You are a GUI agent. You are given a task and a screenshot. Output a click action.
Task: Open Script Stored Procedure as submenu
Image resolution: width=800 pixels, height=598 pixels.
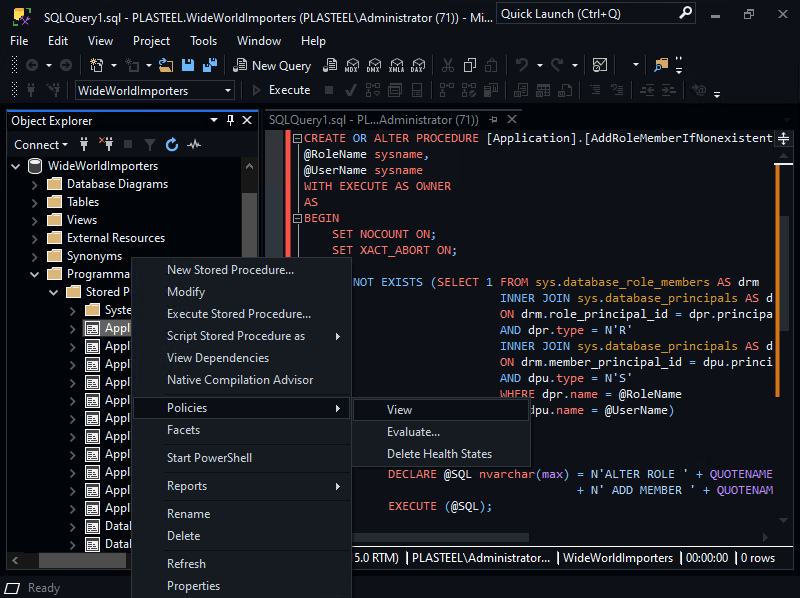click(242, 336)
